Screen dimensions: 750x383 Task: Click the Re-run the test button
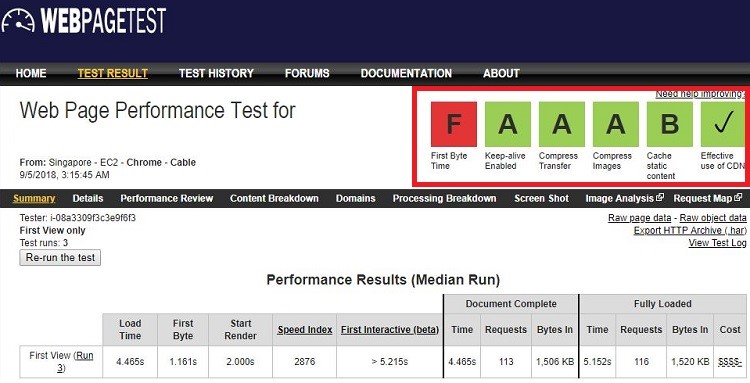60,258
